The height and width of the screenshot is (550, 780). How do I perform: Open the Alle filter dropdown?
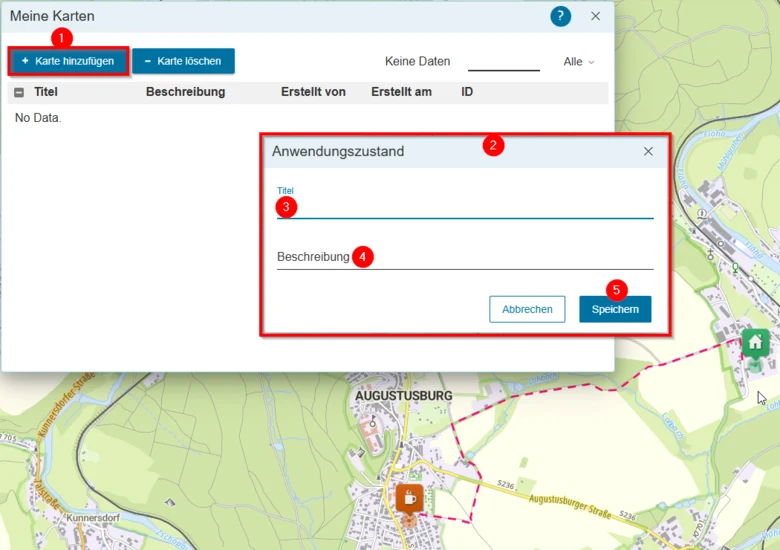pyautogui.click(x=579, y=62)
